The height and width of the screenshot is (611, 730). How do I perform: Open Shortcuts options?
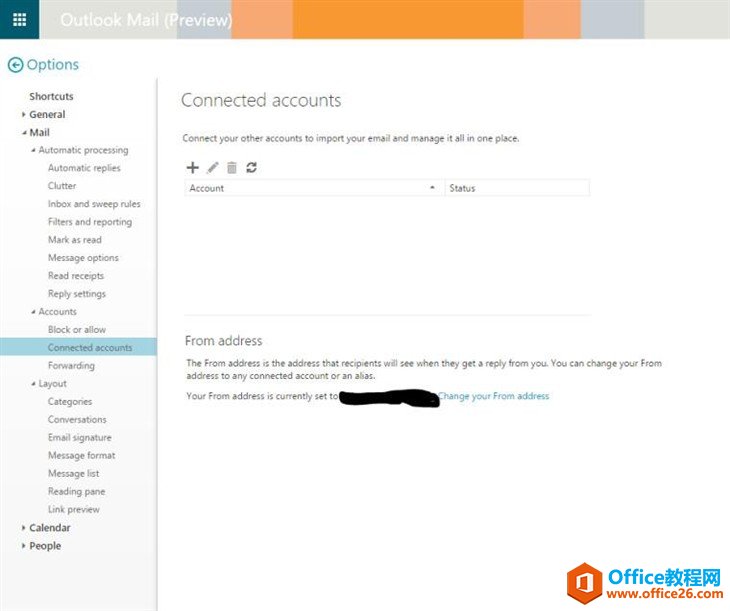[51, 96]
